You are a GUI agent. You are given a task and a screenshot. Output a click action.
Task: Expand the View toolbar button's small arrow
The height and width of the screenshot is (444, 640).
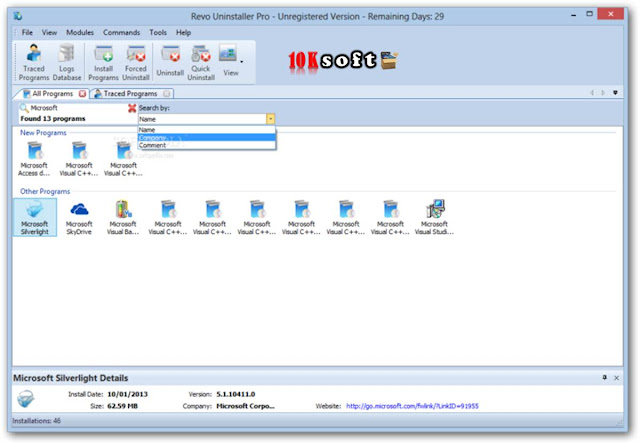[242, 62]
